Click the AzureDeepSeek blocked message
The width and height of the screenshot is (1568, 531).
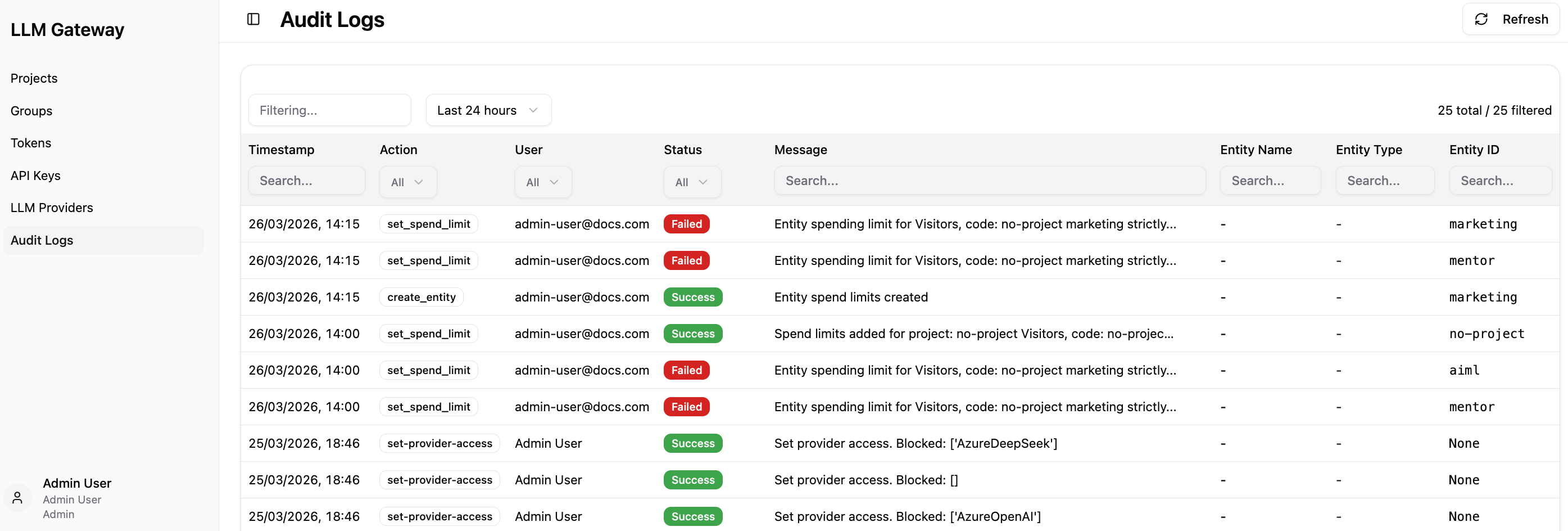pos(916,443)
